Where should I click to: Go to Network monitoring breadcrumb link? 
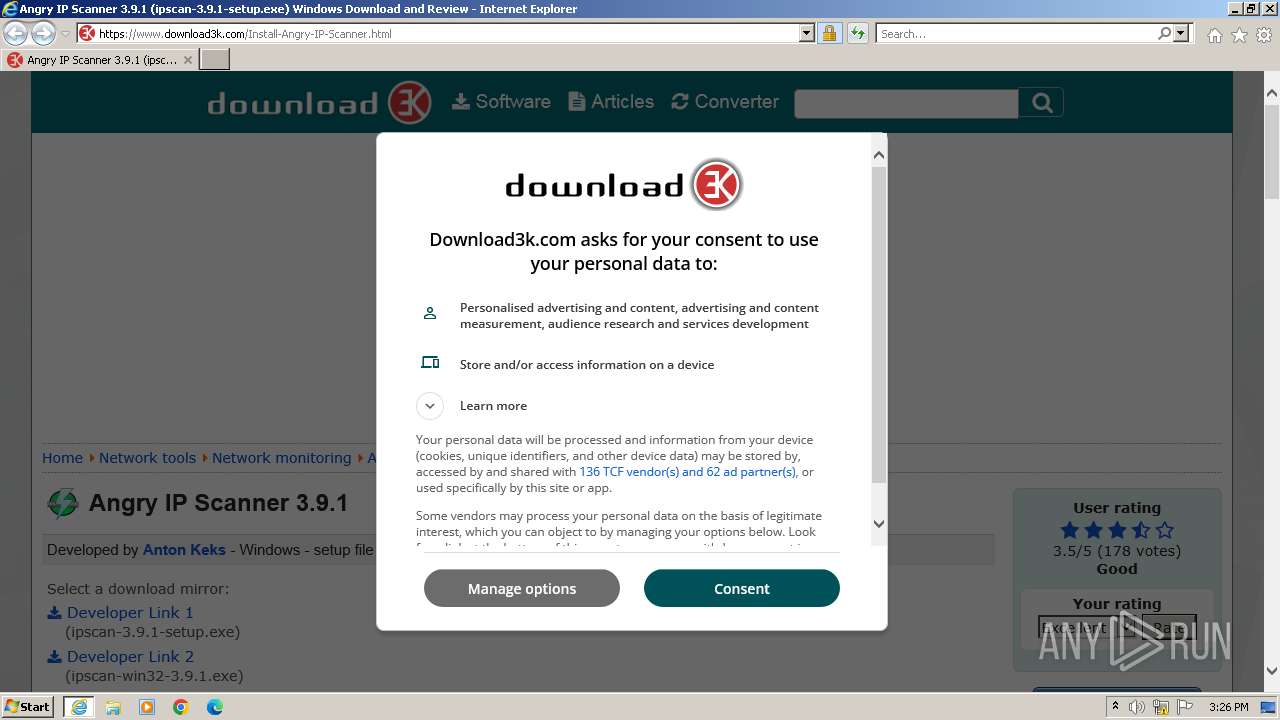281,457
